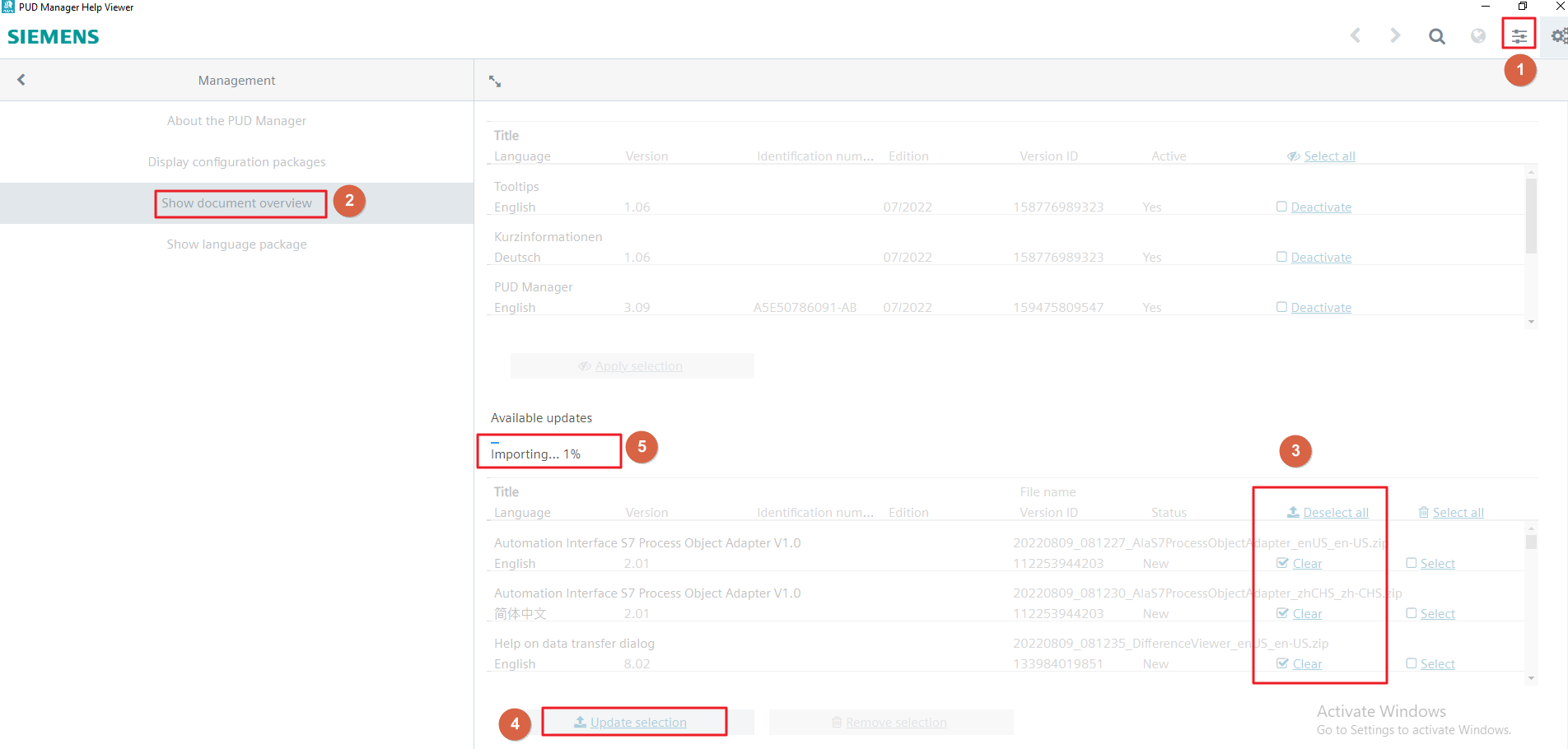1568x749 pixels.
Task: Toggle the Deactivate checkbox for PUD Manager
Action: (x=1281, y=307)
